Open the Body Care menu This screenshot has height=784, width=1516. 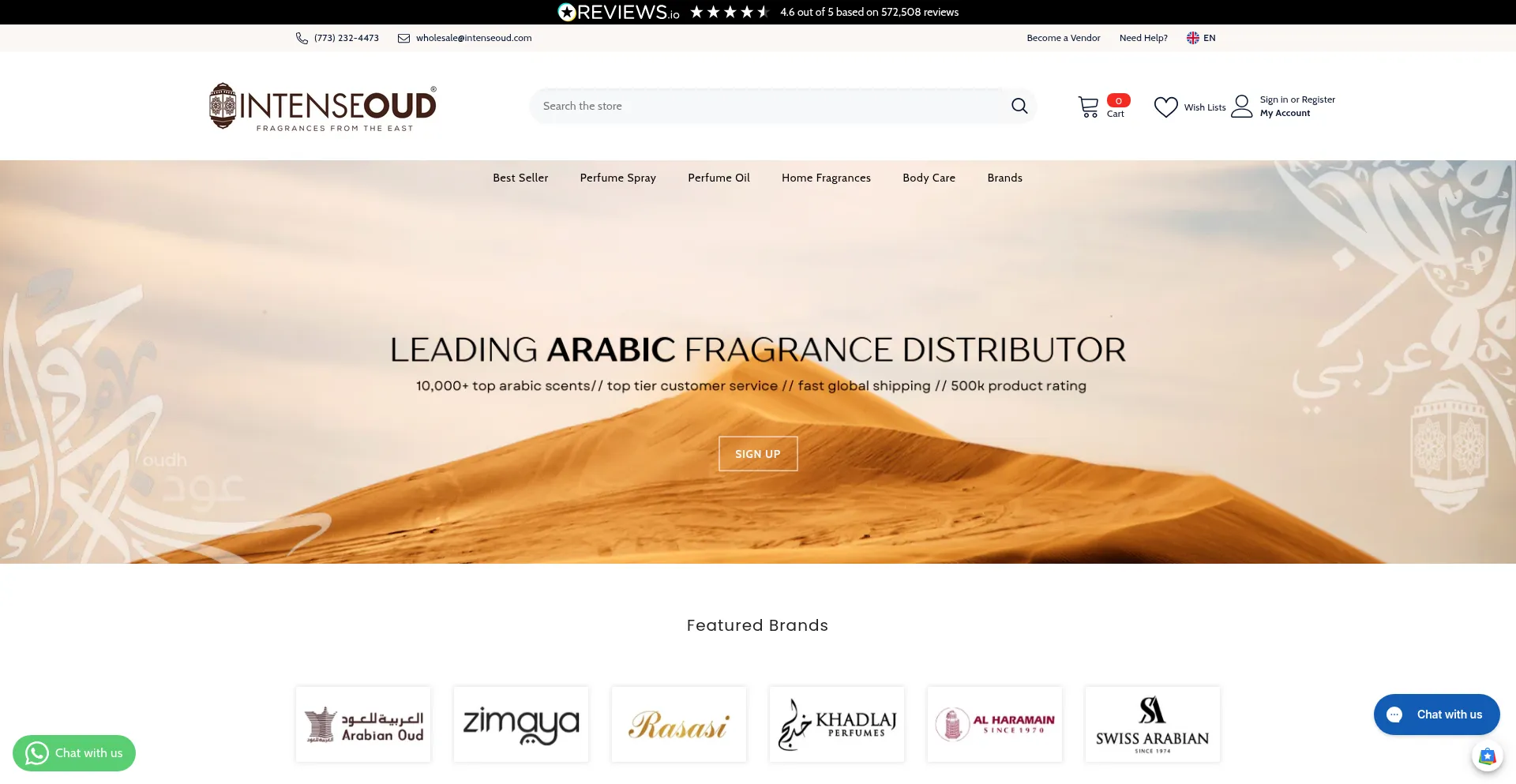[929, 178]
